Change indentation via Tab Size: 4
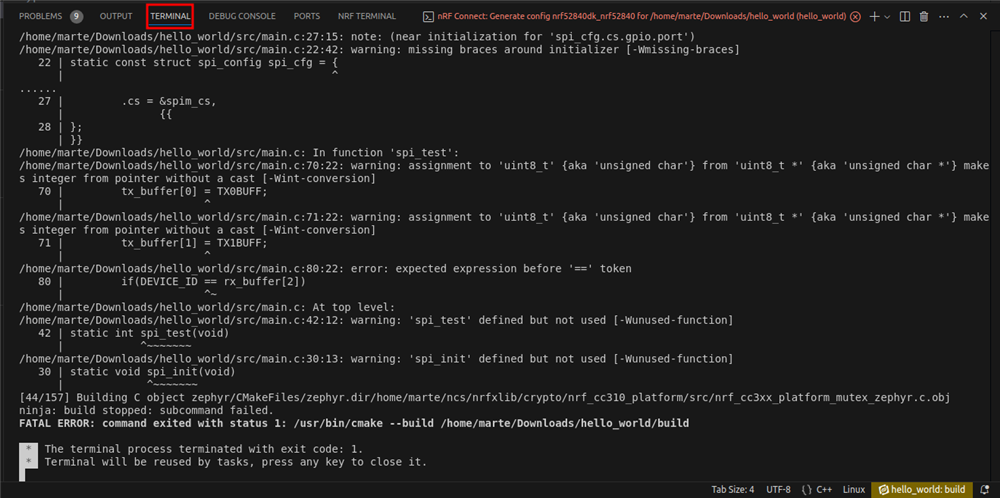Image resolution: width=1000 pixels, height=498 pixels. 733,490
